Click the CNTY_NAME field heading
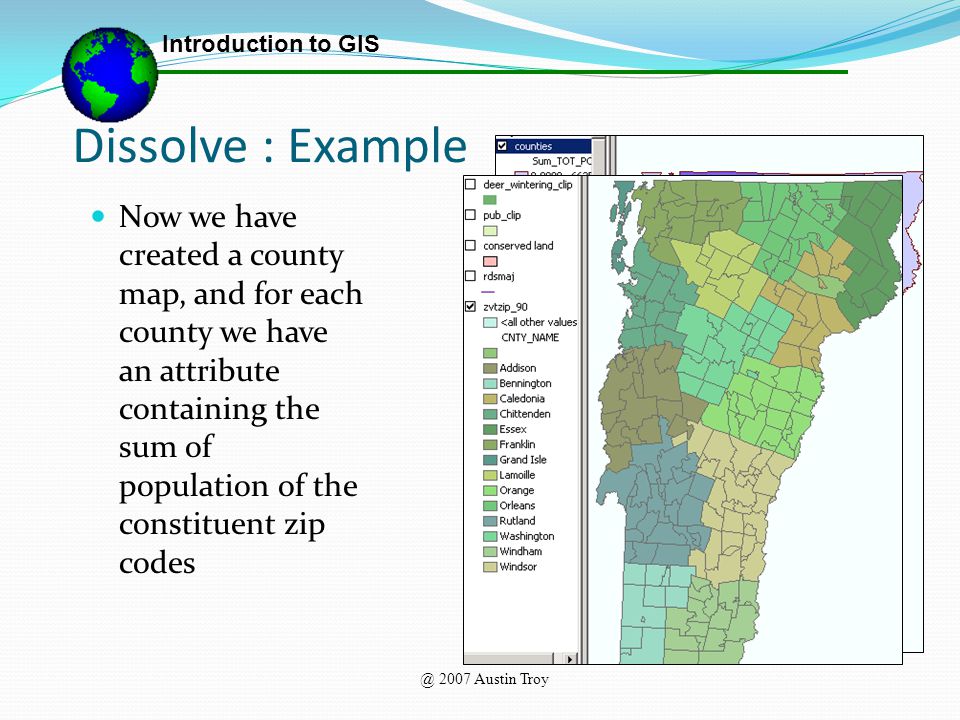This screenshot has width=960, height=720. pyautogui.click(x=530, y=337)
